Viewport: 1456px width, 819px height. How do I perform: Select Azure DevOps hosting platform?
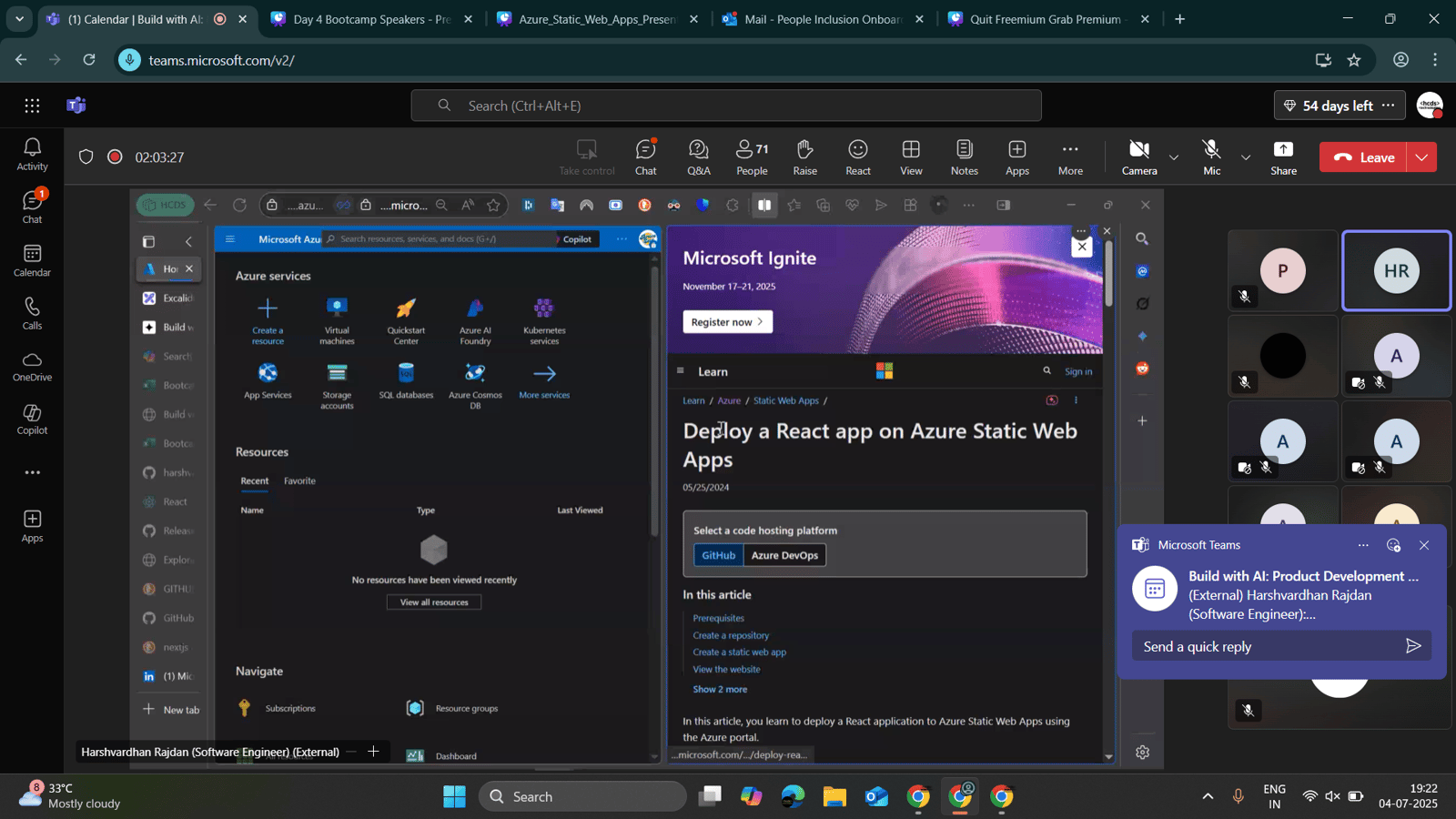[784, 555]
